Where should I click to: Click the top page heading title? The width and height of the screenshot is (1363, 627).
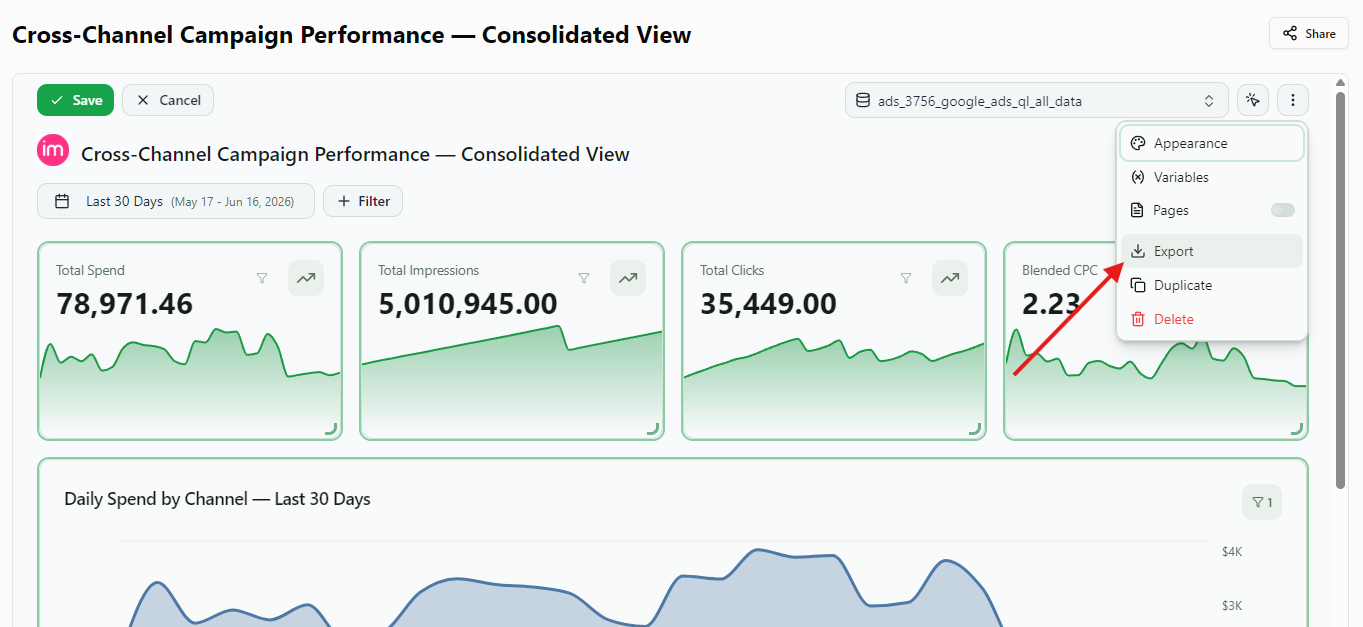[351, 35]
